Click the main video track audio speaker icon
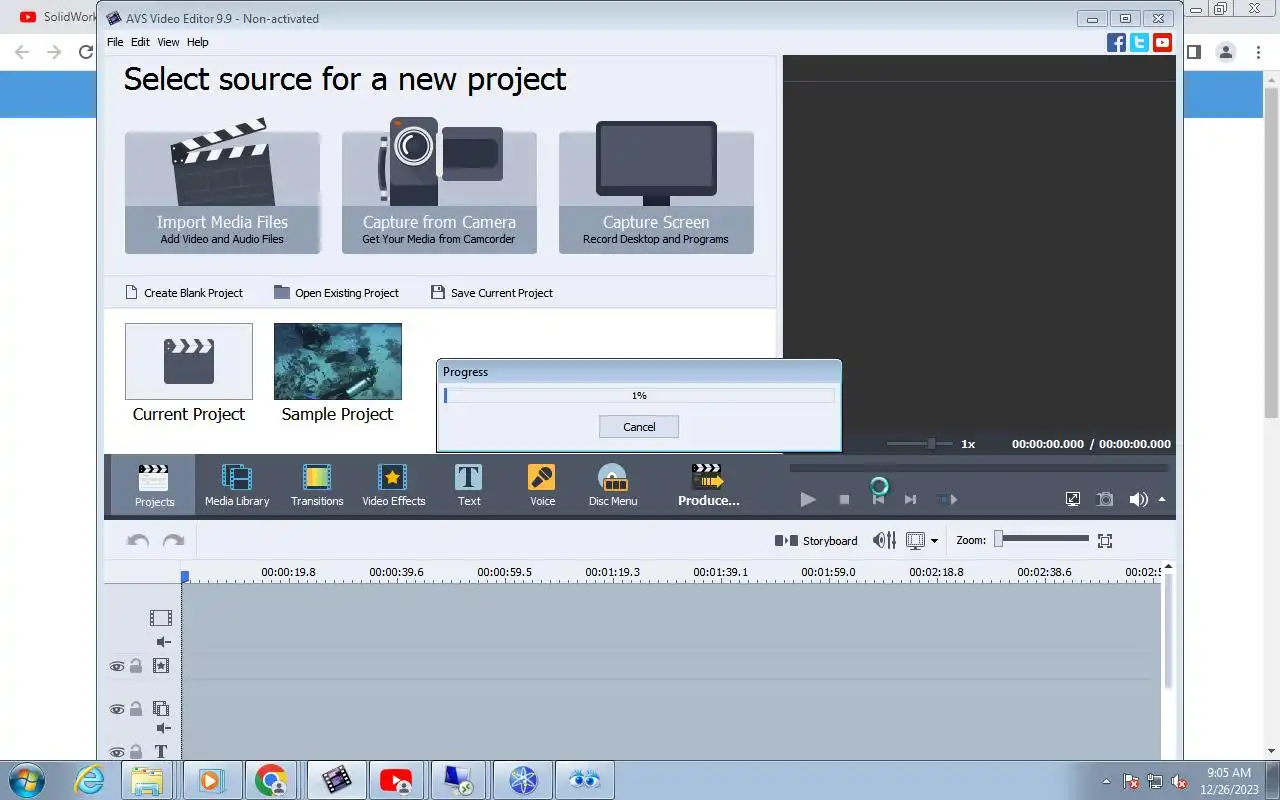 [x=163, y=642]
